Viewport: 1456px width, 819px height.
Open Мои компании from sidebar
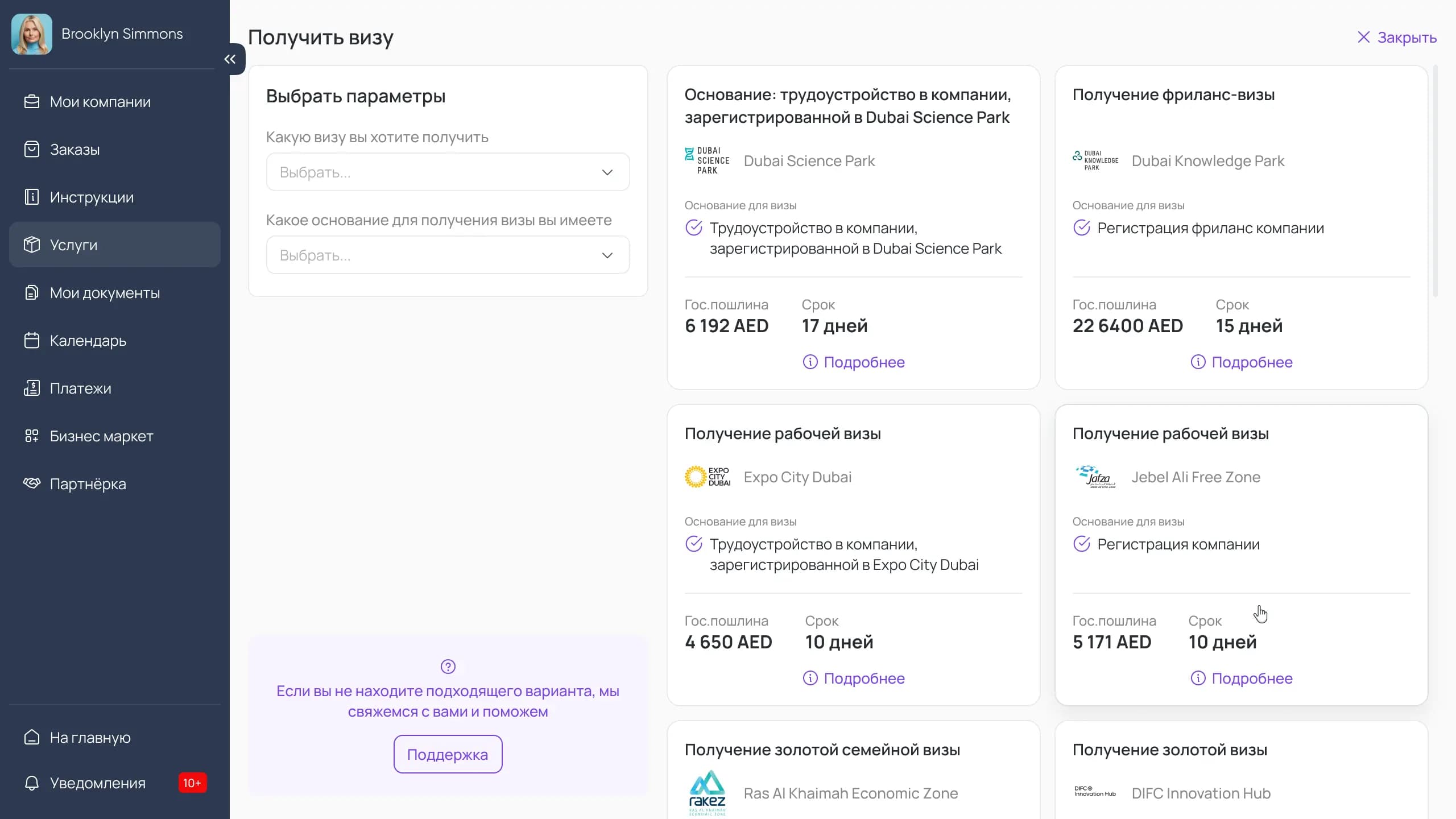[100, 102]
